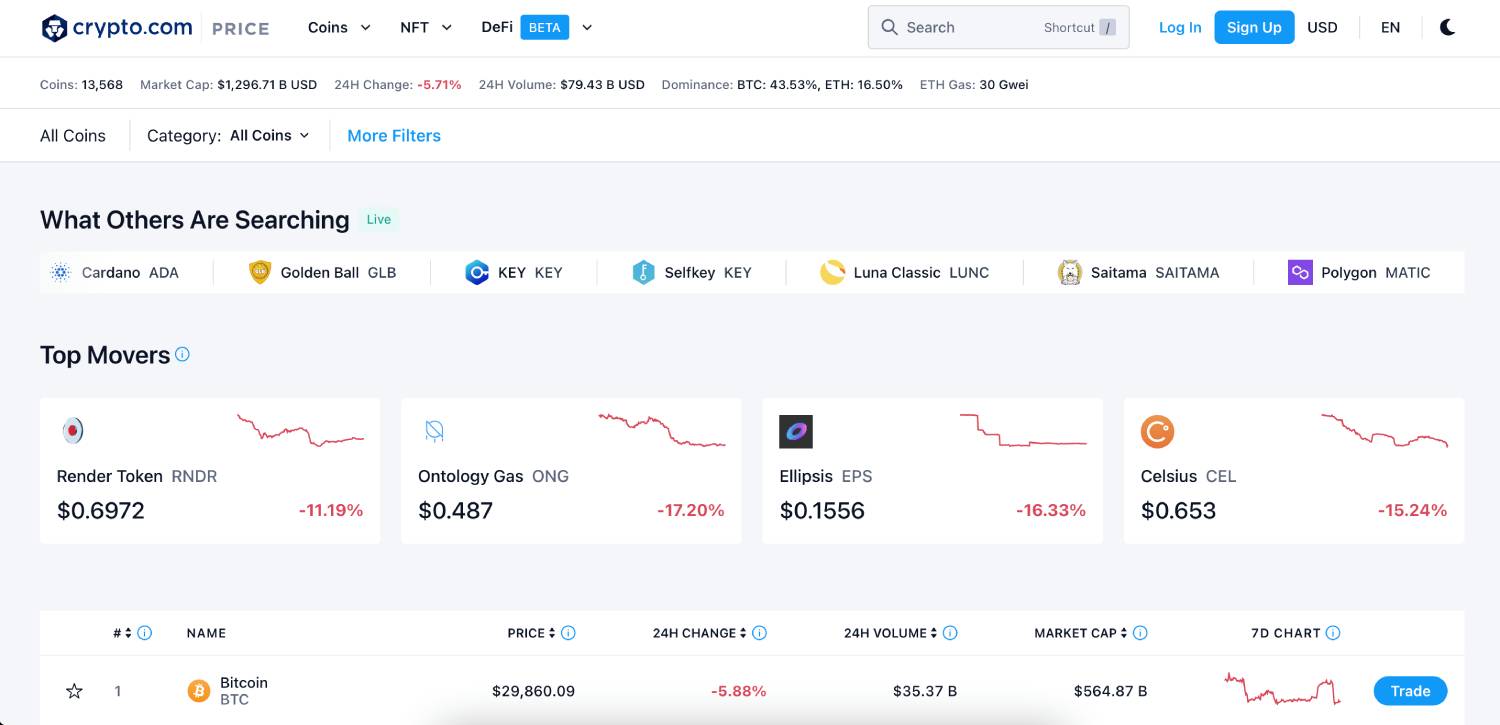Viewport: 1500px width, 725px height.
Task: Open the EN language selector
Action: [1390, 27]
